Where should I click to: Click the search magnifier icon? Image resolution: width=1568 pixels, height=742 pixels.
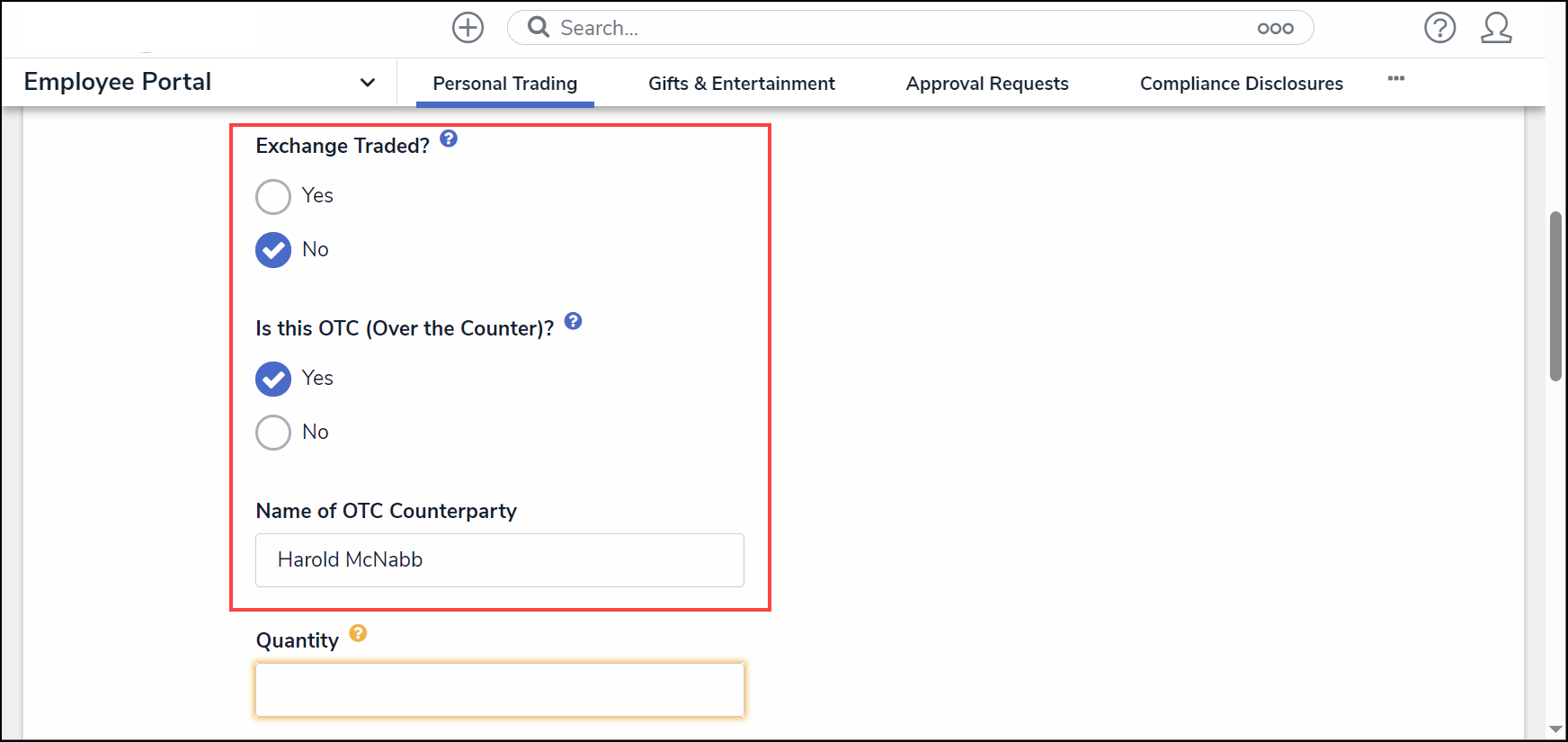pos(537,28)
